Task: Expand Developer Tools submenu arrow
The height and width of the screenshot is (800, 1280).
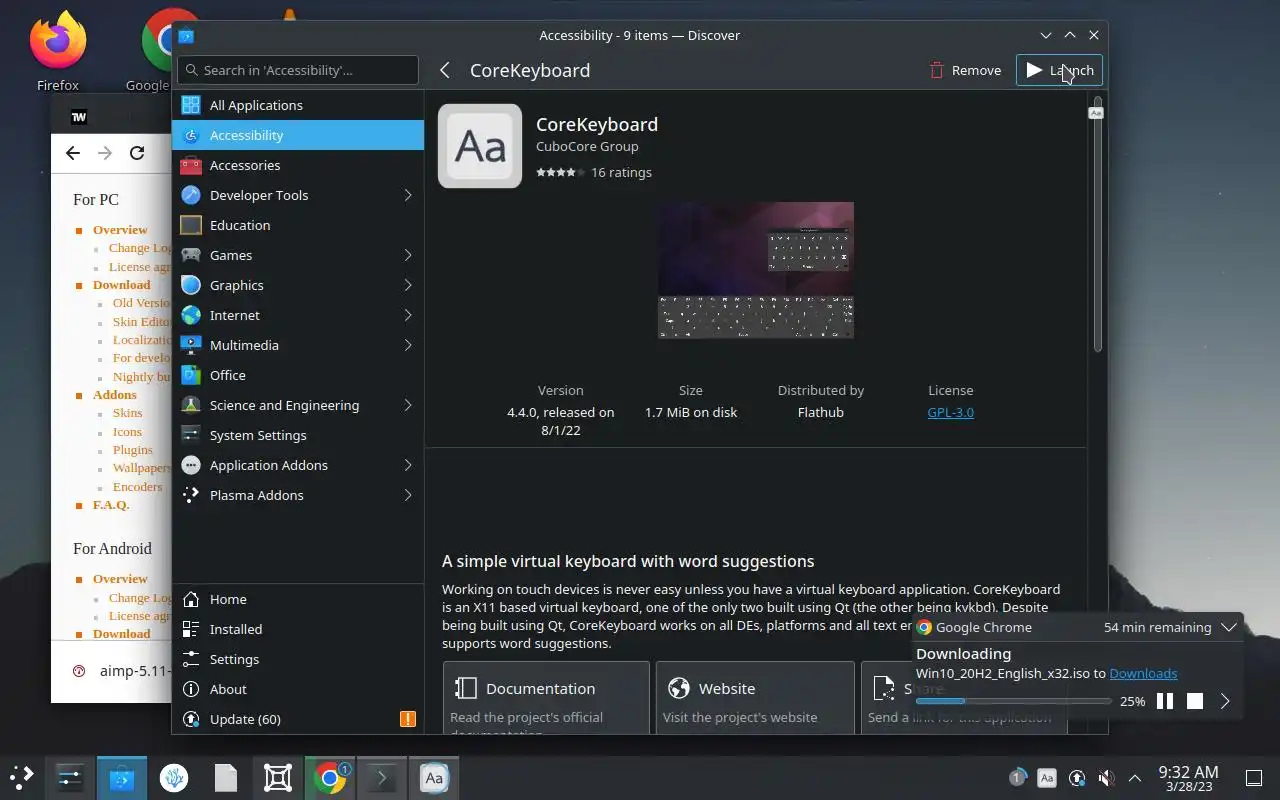Action: point(408,195)
